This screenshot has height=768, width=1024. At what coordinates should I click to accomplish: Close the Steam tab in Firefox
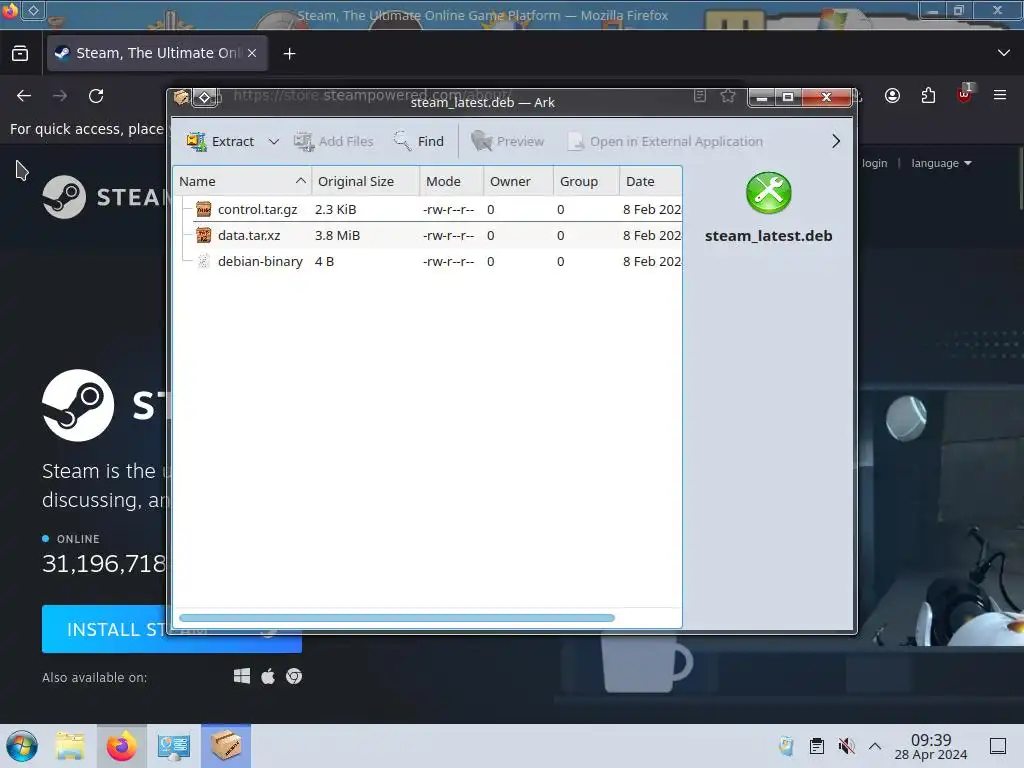tap(252, 54)
